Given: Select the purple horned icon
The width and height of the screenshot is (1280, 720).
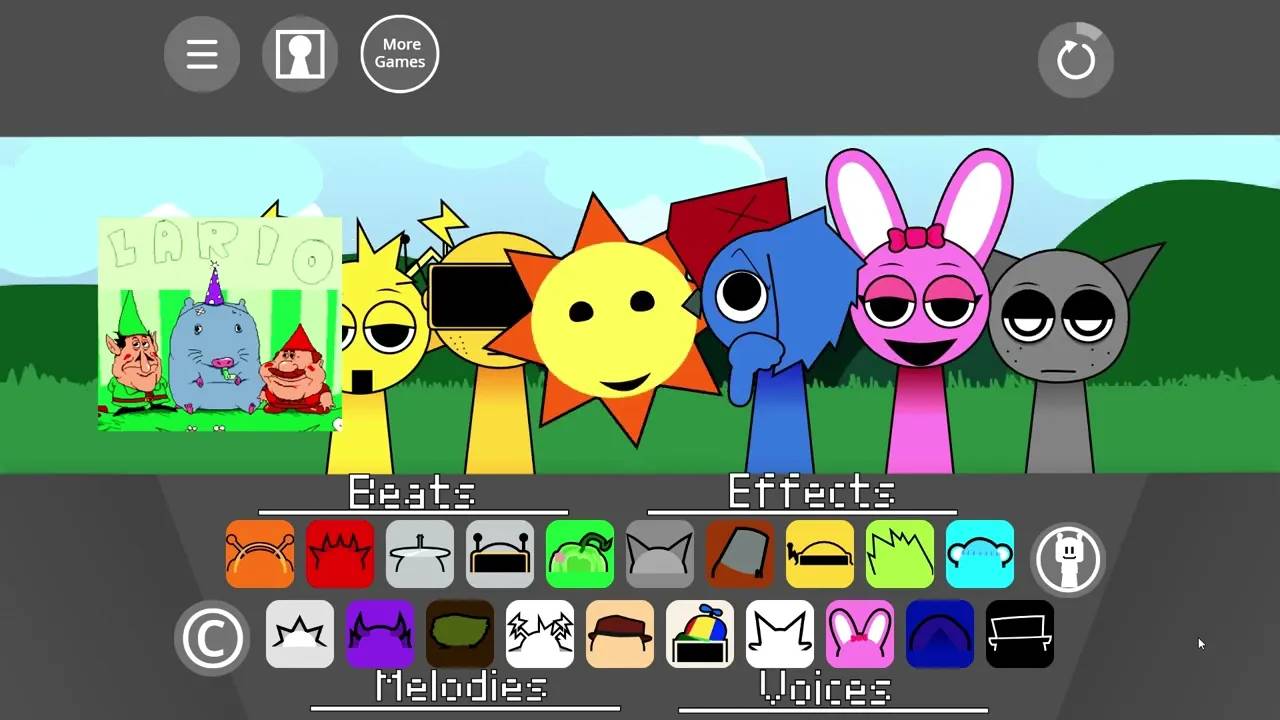Looking at the screenshot, I should pos(380,634).
